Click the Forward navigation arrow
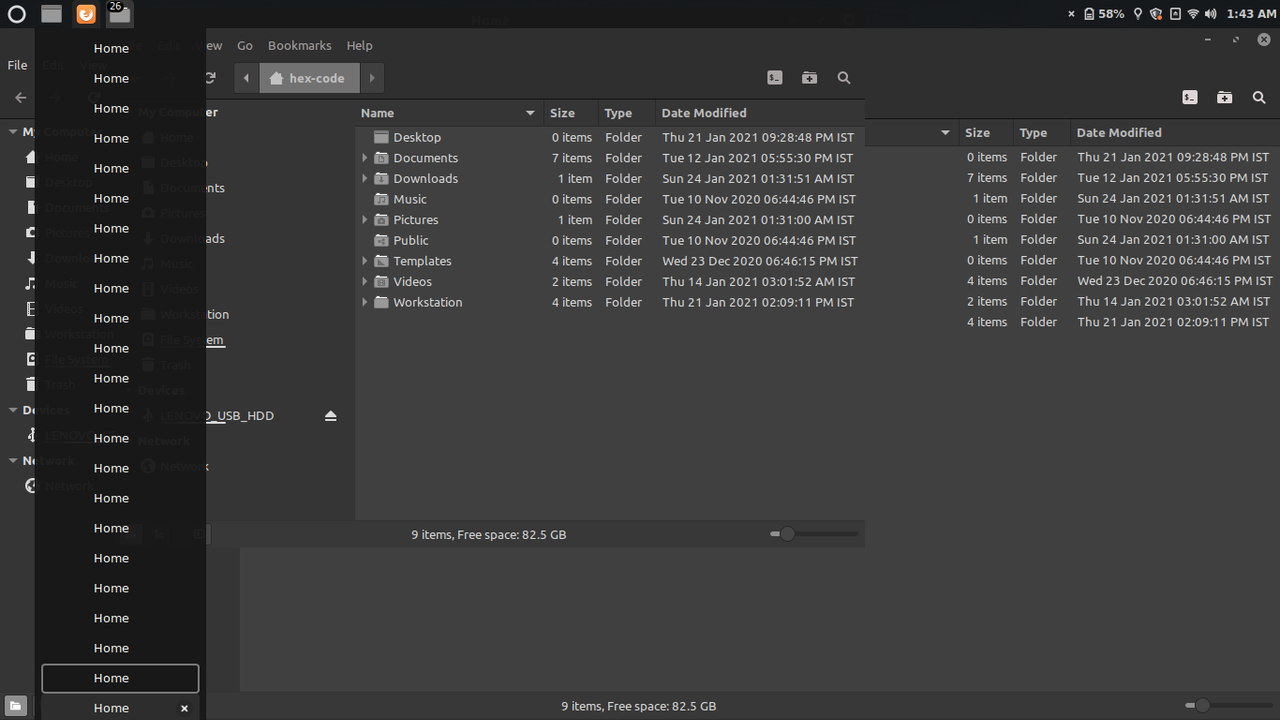The image size is (1280, 720). pos(372,78)
